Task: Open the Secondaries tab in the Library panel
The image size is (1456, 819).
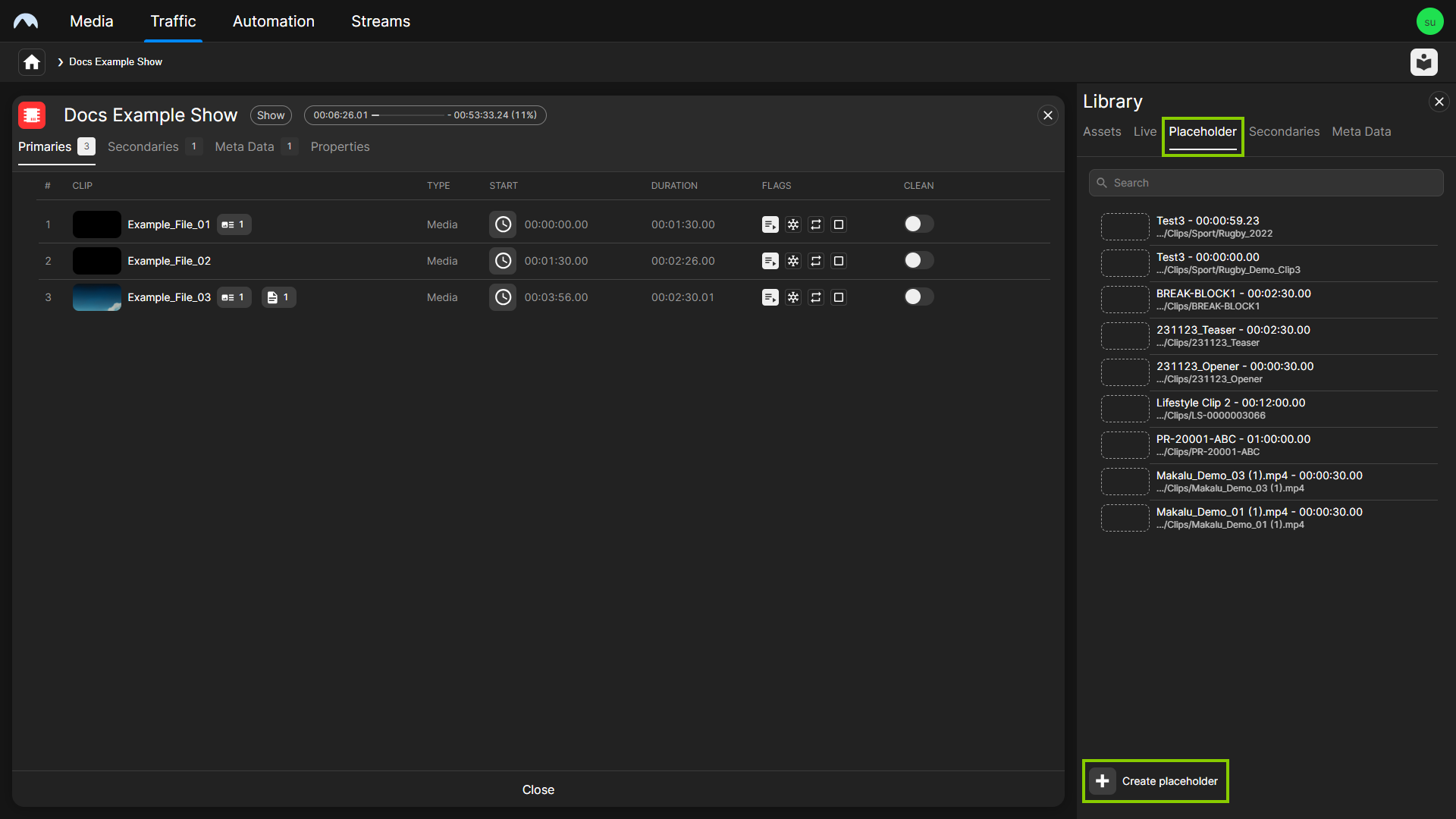Action: tap(1284, 131)
